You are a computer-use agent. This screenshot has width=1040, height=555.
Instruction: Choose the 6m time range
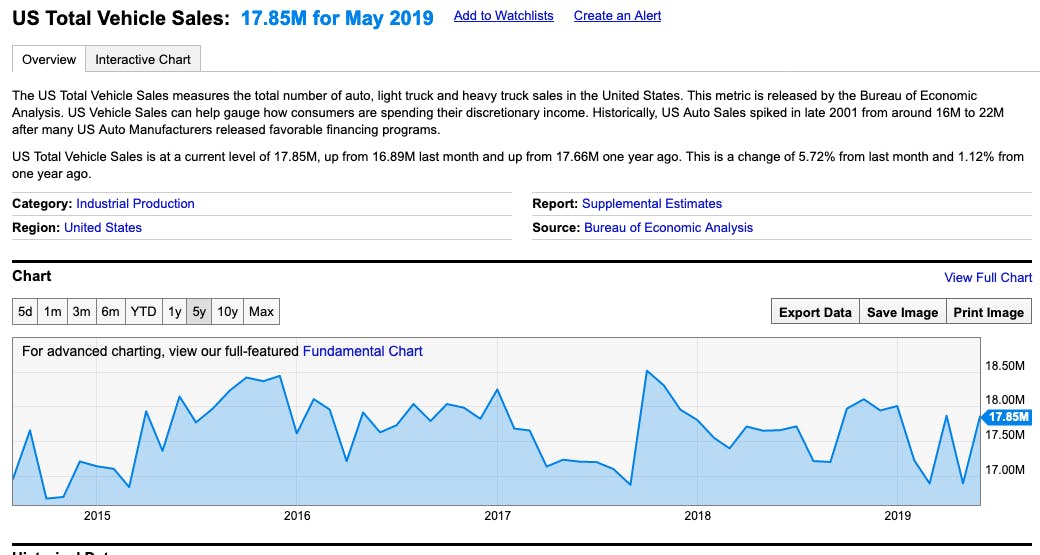click(x=110, y=312)
